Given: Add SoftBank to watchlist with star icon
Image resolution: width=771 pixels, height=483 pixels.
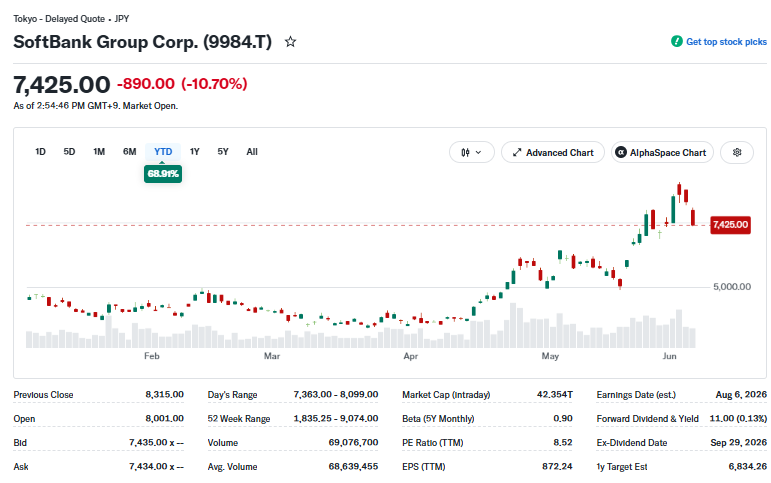Looking at the screenshot, I should (291, 42).
